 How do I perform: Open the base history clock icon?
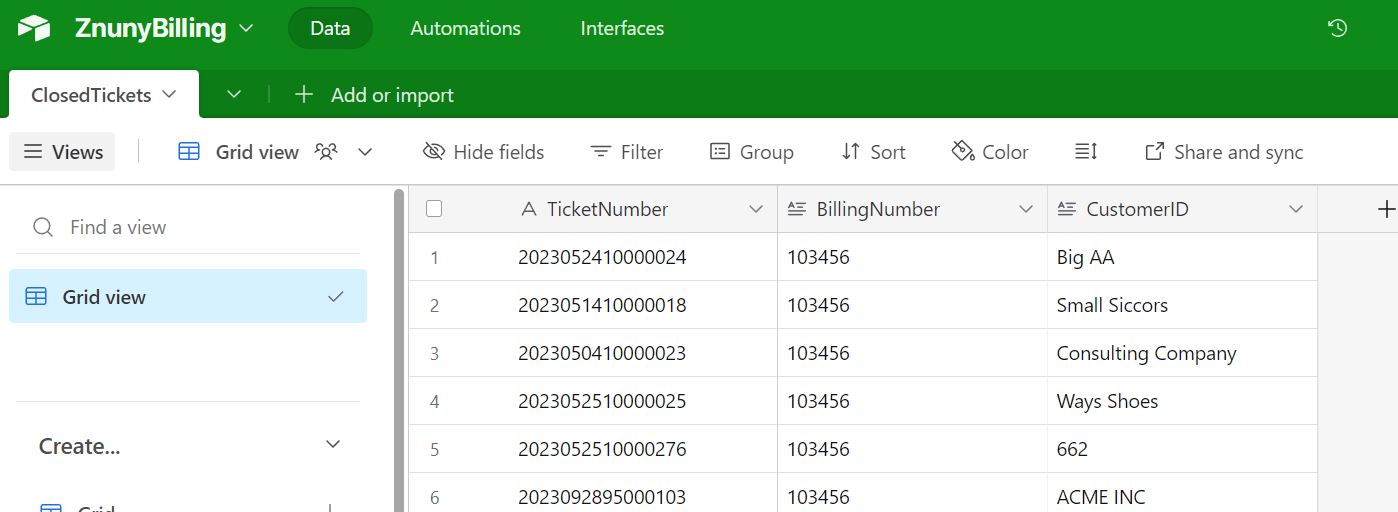(x=1337, y=29)
